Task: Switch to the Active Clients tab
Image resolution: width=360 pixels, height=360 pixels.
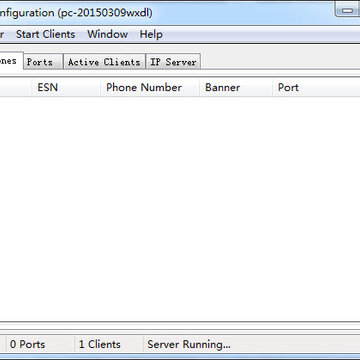Action: (x=104, y=62)
